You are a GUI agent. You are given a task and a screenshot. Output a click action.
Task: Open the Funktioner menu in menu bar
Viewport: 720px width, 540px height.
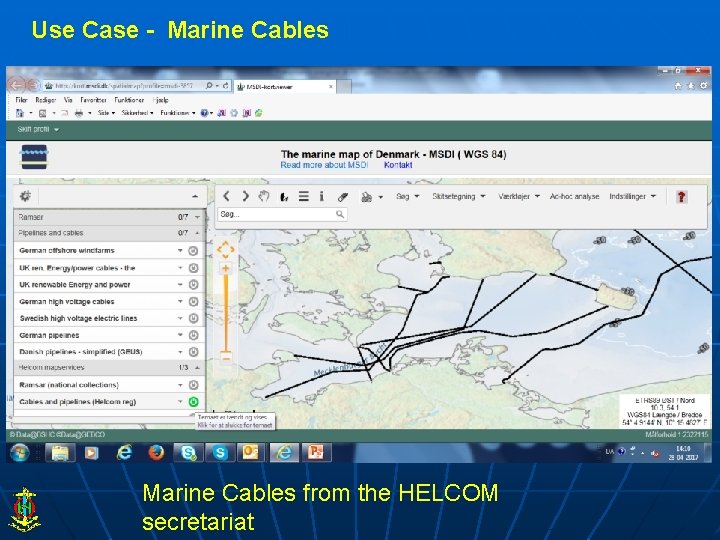click(129, 100)
